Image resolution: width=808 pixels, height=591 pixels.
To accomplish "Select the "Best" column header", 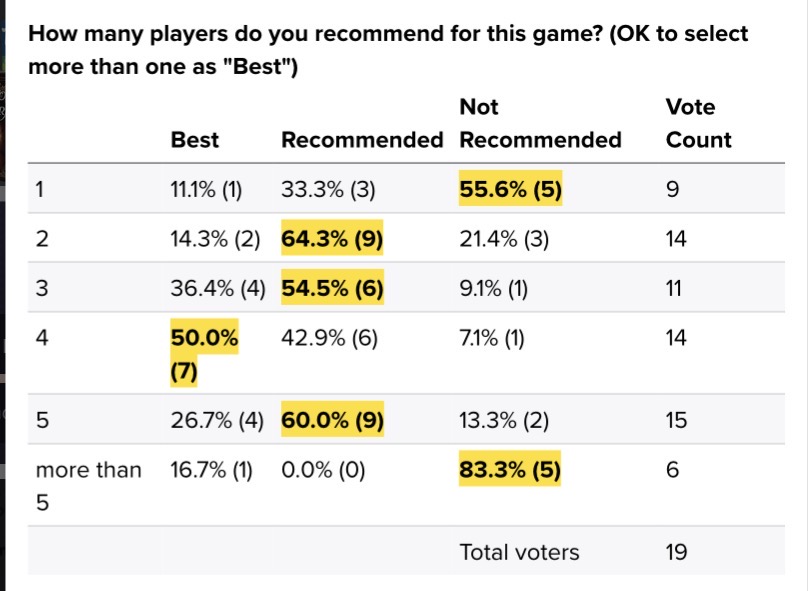I will pos(195,140).
